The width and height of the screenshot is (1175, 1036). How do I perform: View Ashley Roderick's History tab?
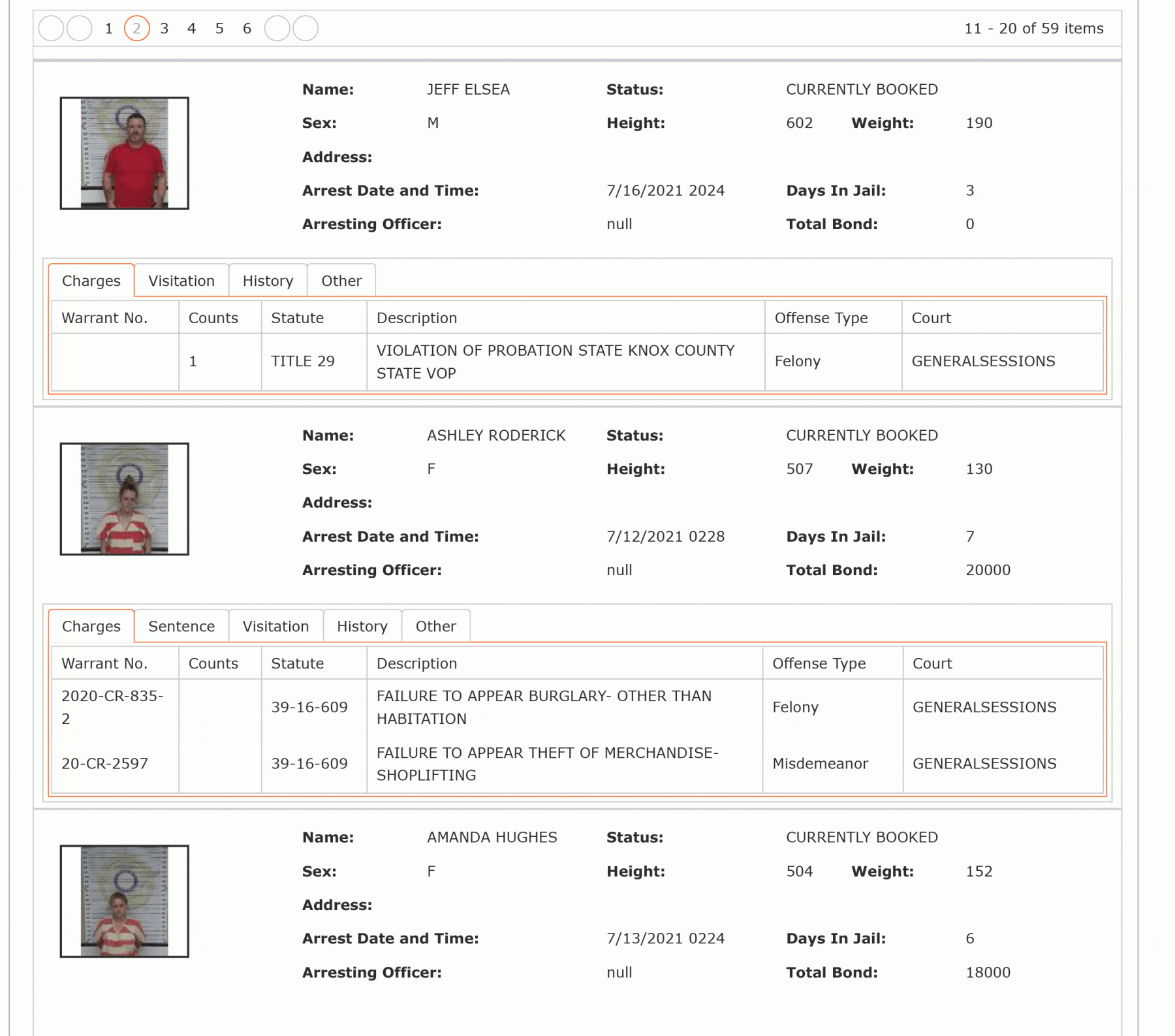[x=362, y=627]
